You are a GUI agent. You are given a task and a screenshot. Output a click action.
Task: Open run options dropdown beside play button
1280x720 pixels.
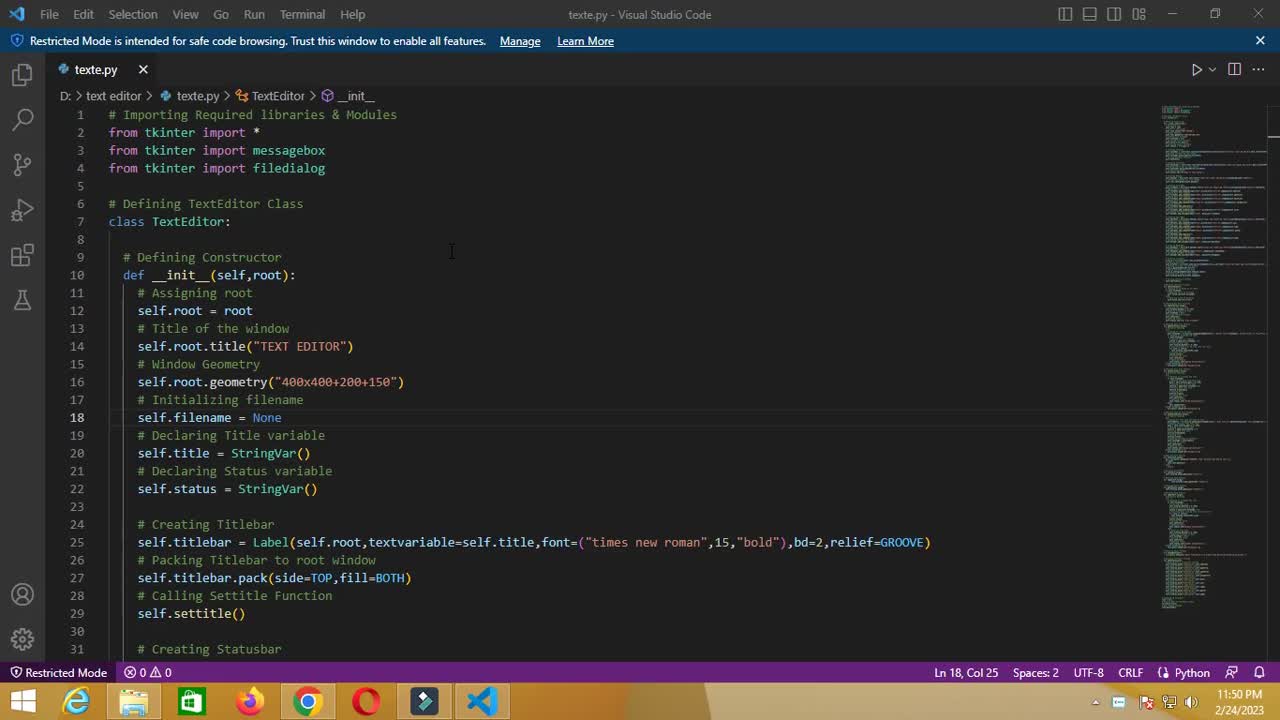coord(1213,69)
